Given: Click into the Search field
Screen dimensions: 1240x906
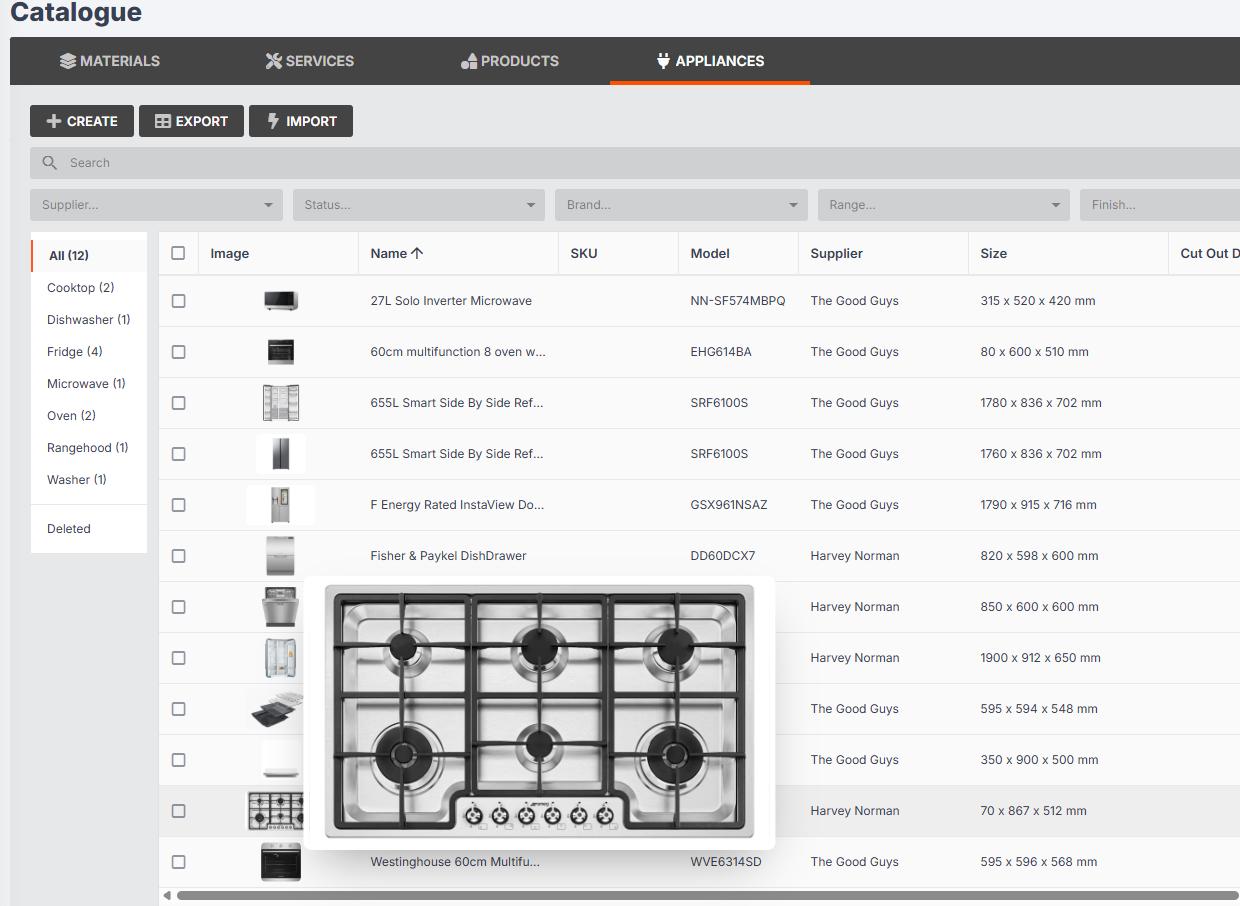Looking at the screenshot, I should 600,163.
